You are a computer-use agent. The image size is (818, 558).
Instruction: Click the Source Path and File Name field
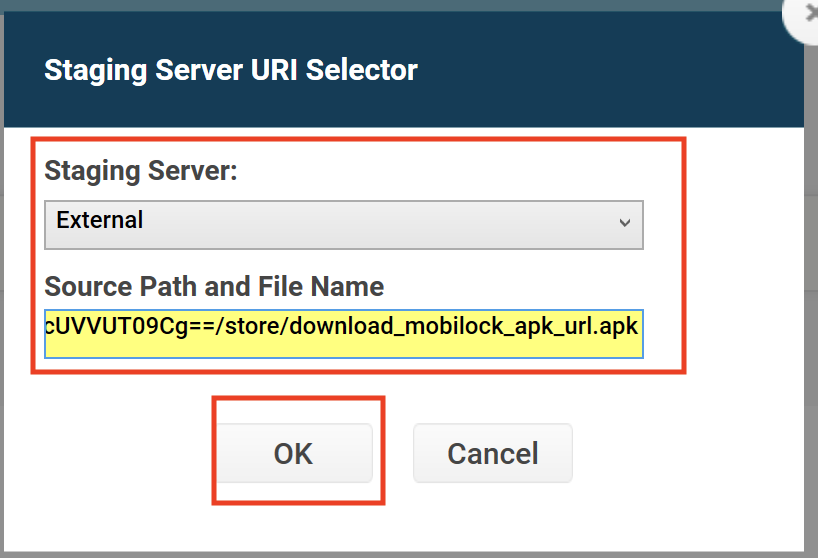(344, 334)
